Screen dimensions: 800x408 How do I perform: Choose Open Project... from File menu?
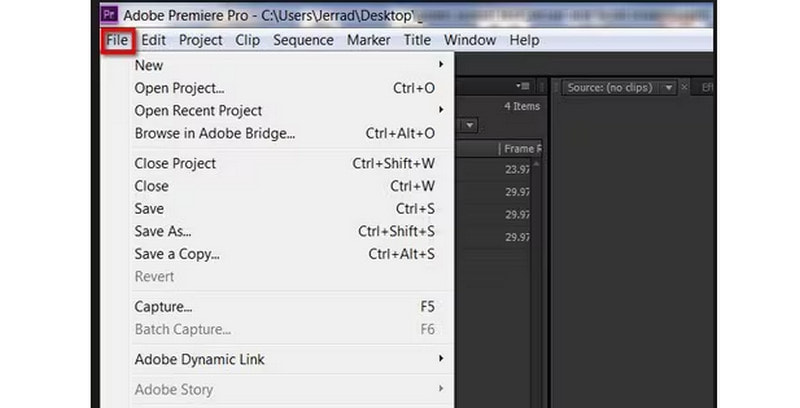tap(292, 88)
